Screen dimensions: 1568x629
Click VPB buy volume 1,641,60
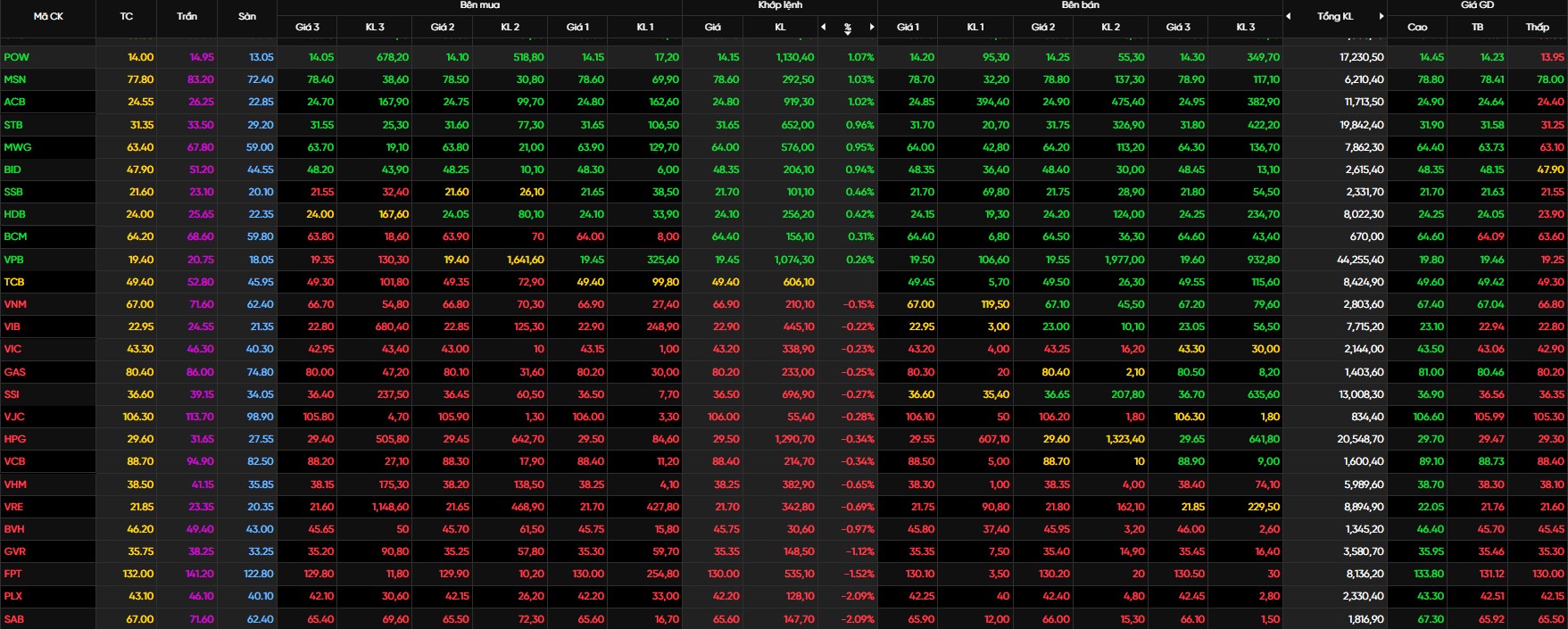point(525,260)
